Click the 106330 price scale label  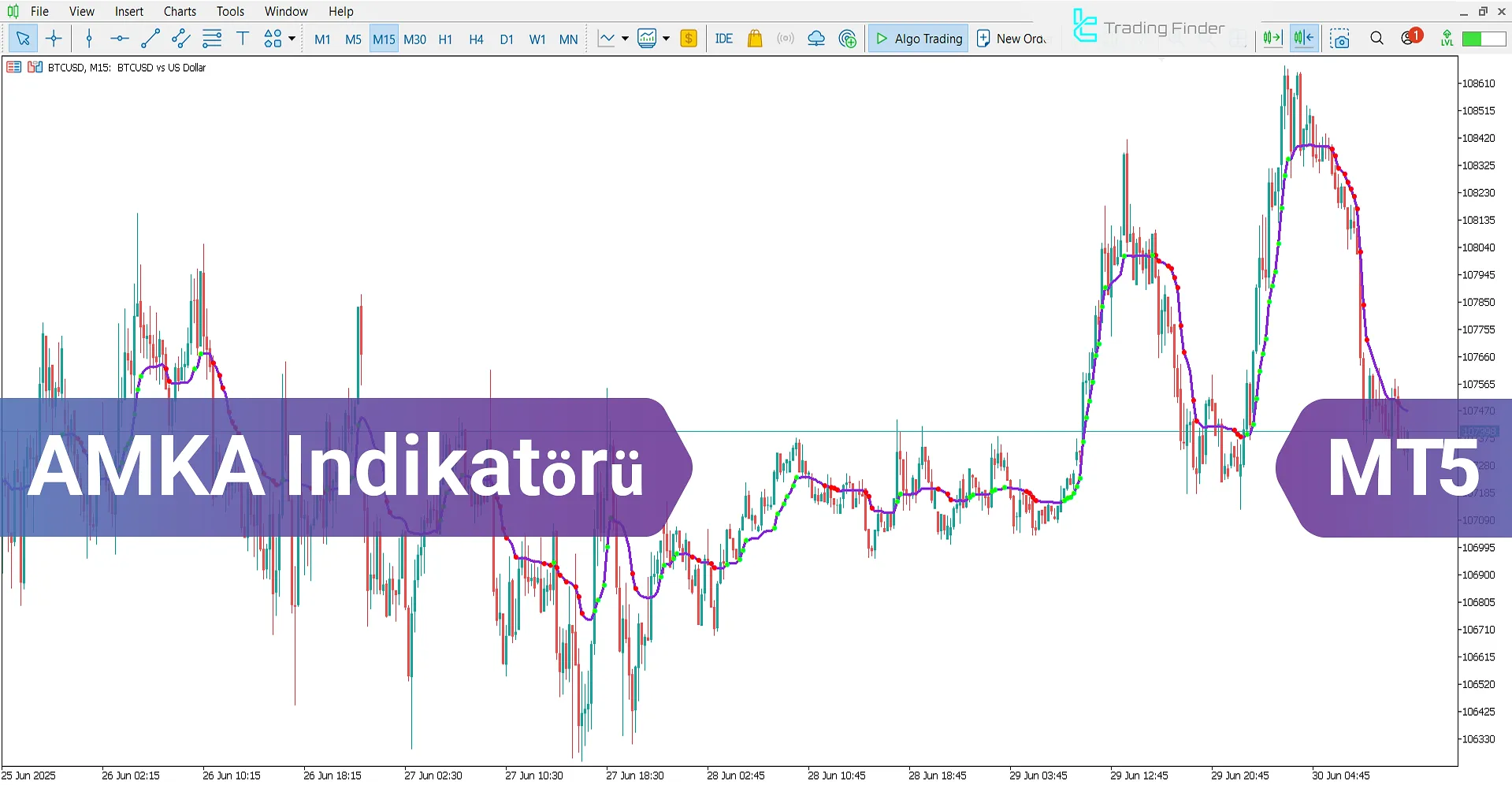point(1479,739)
